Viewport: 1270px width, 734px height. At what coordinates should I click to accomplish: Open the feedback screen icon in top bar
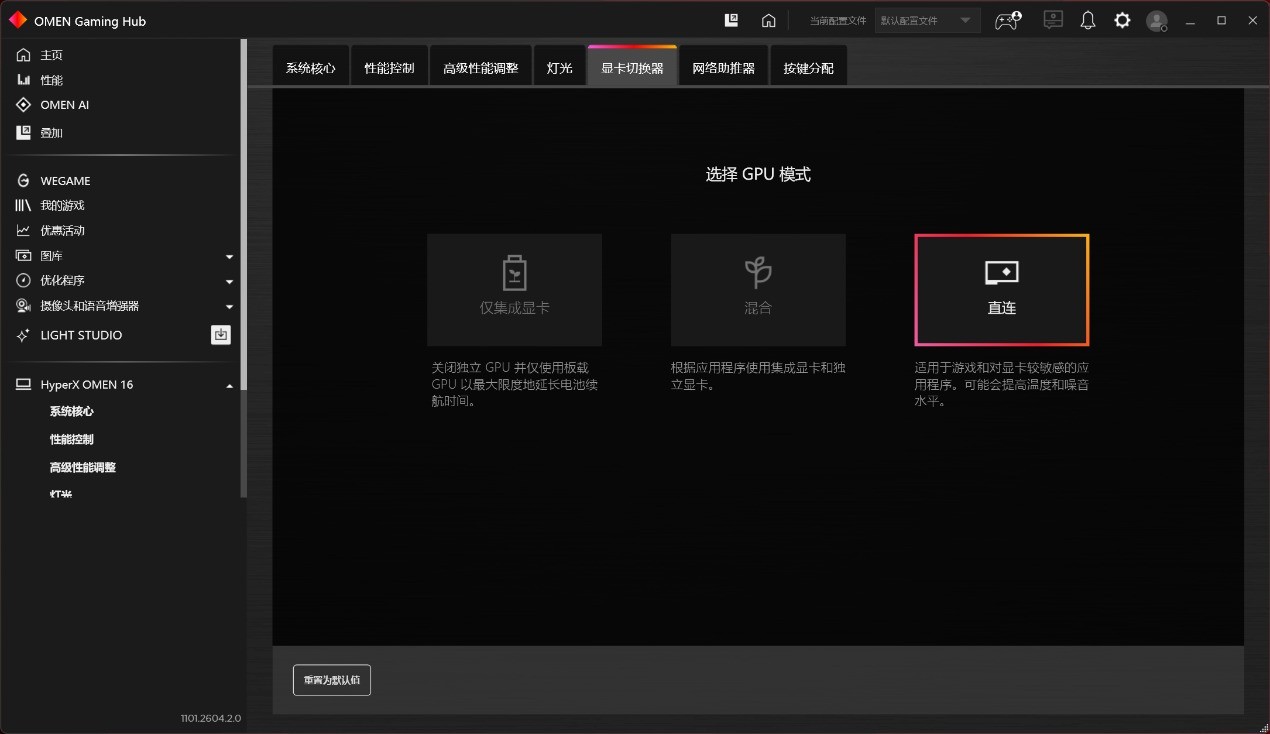coord(1053,20)
